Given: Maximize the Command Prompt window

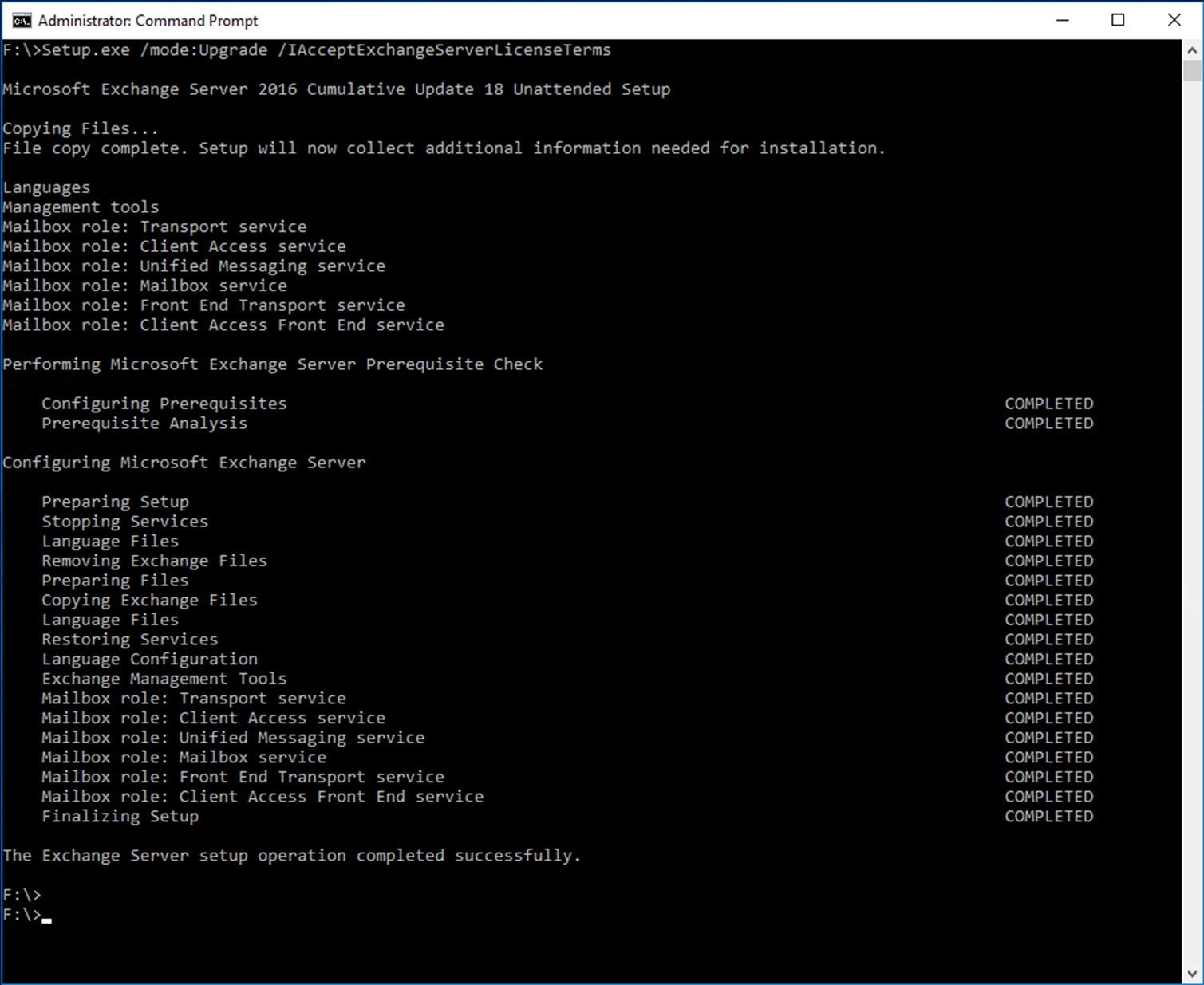Looking at the screenshot, I should click(1118, 20).
